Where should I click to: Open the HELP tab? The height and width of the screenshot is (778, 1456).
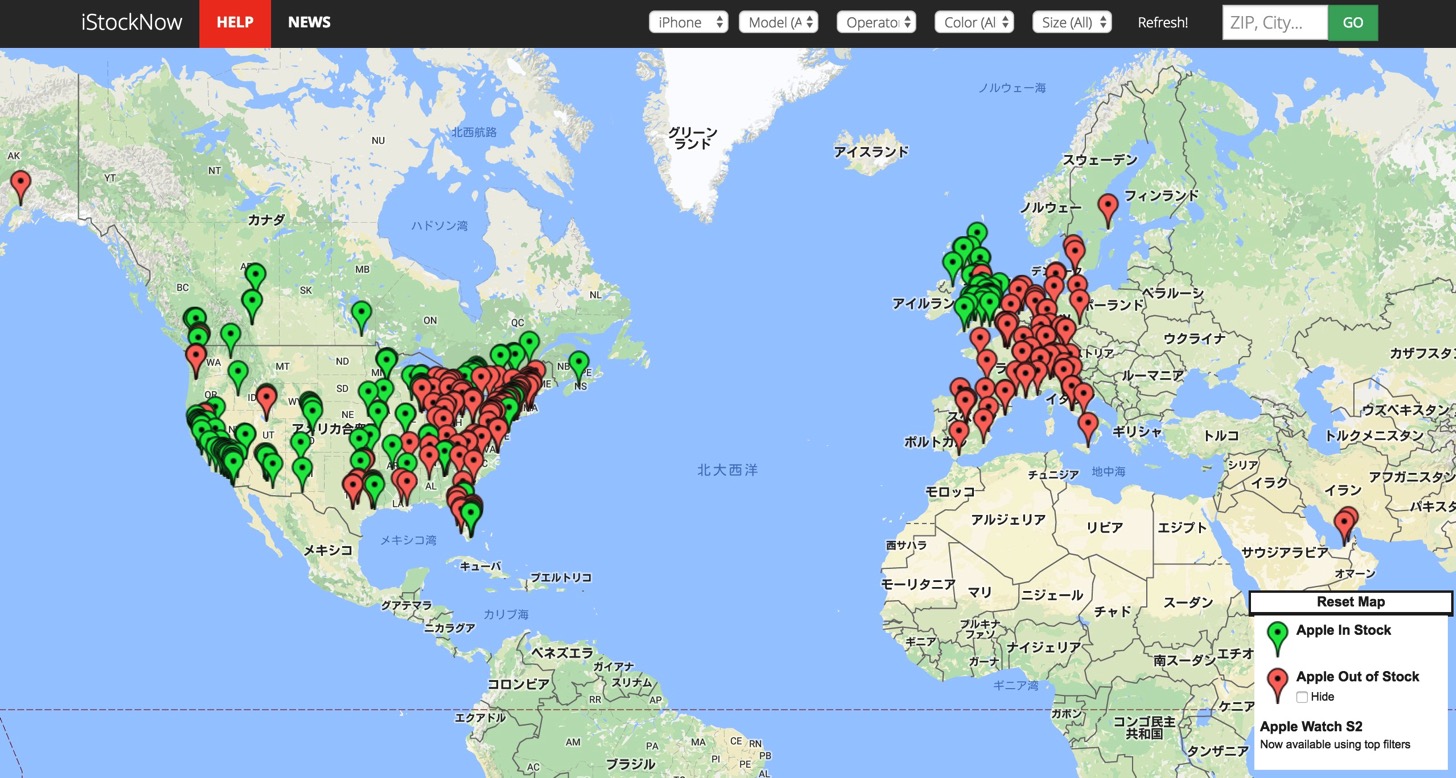pyautogui.click(x=235, y=23)
